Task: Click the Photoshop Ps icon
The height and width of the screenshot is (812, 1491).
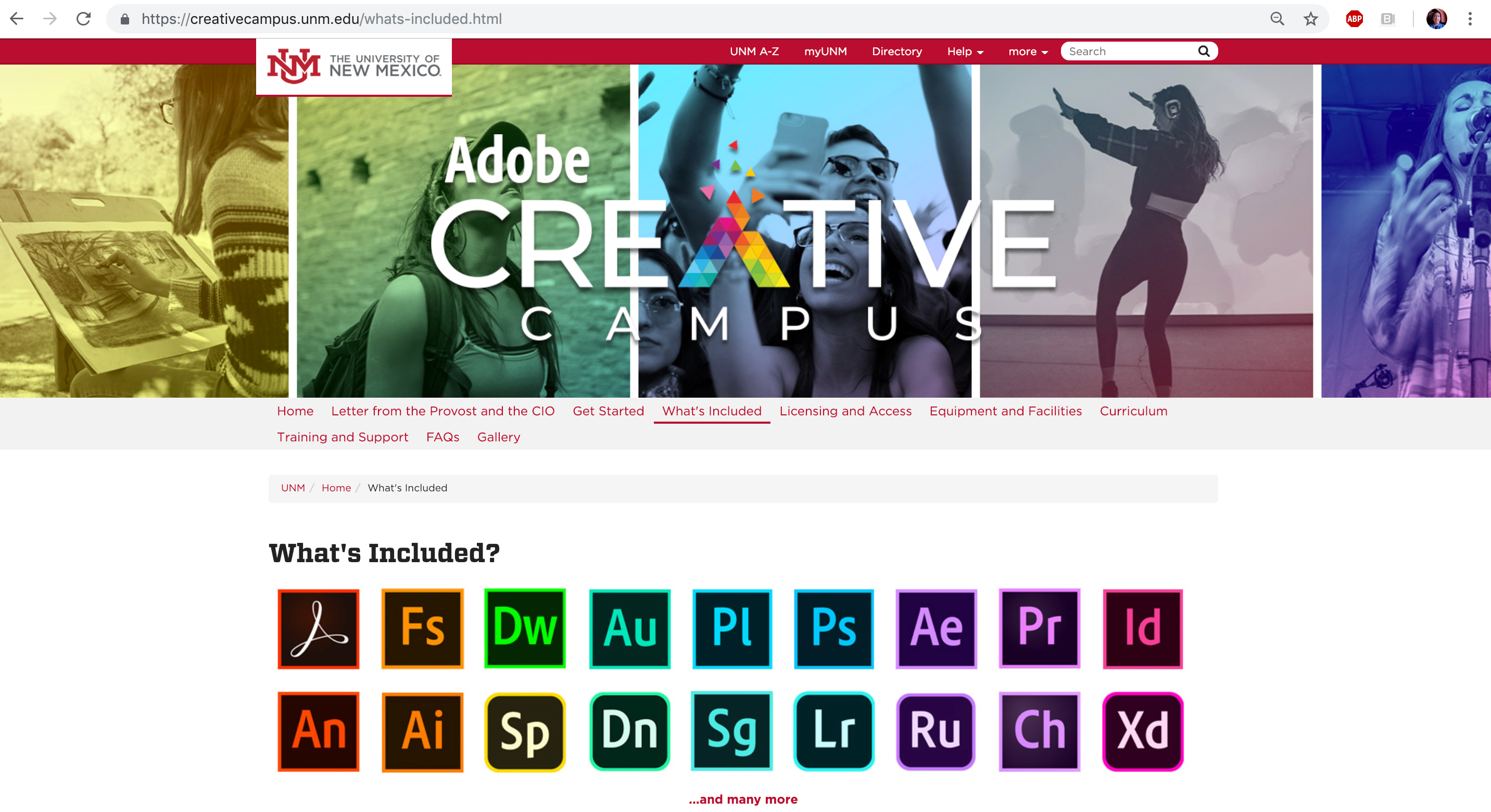Action: point(833,629)
